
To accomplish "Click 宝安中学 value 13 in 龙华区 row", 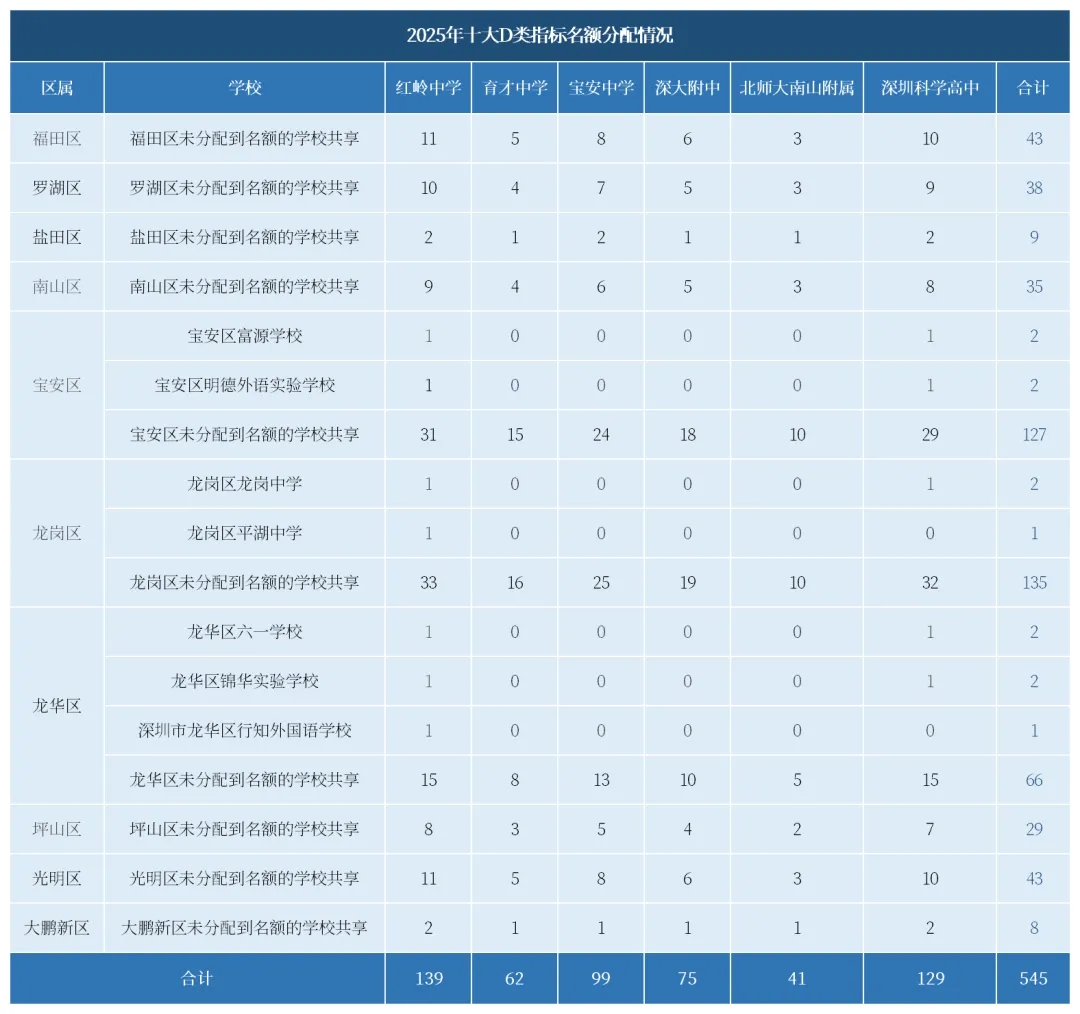I will pyautogui.click(x=601, y=780).
